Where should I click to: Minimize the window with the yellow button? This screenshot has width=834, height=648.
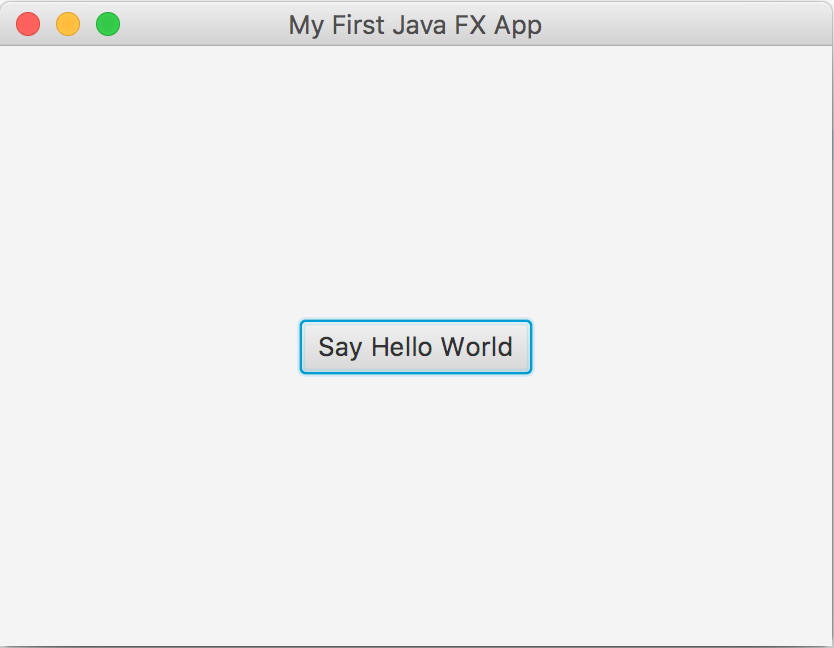68,24
